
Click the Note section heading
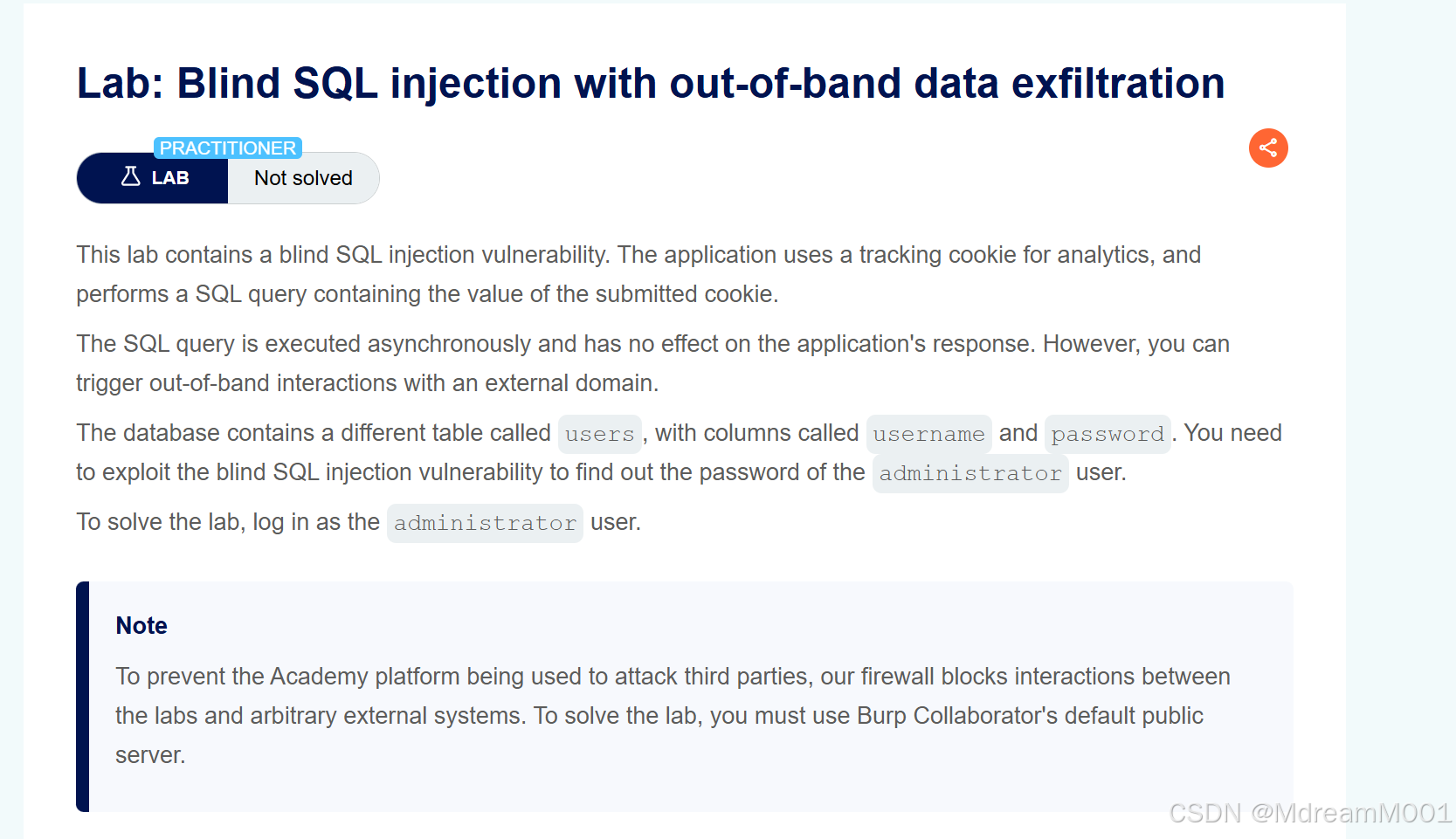[141, 625]
